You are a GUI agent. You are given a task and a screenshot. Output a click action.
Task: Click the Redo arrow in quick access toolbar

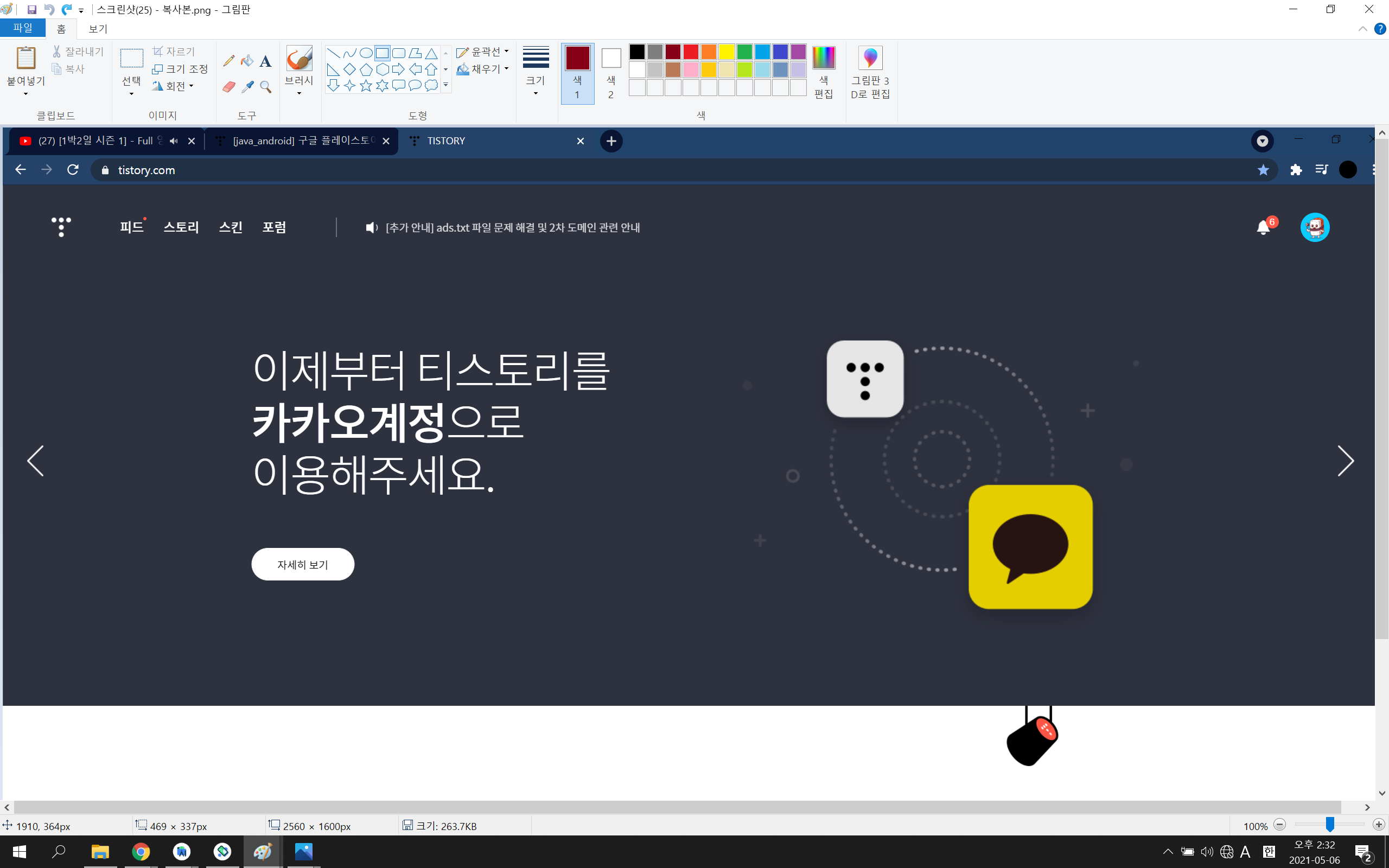click(x=67, y=10)
